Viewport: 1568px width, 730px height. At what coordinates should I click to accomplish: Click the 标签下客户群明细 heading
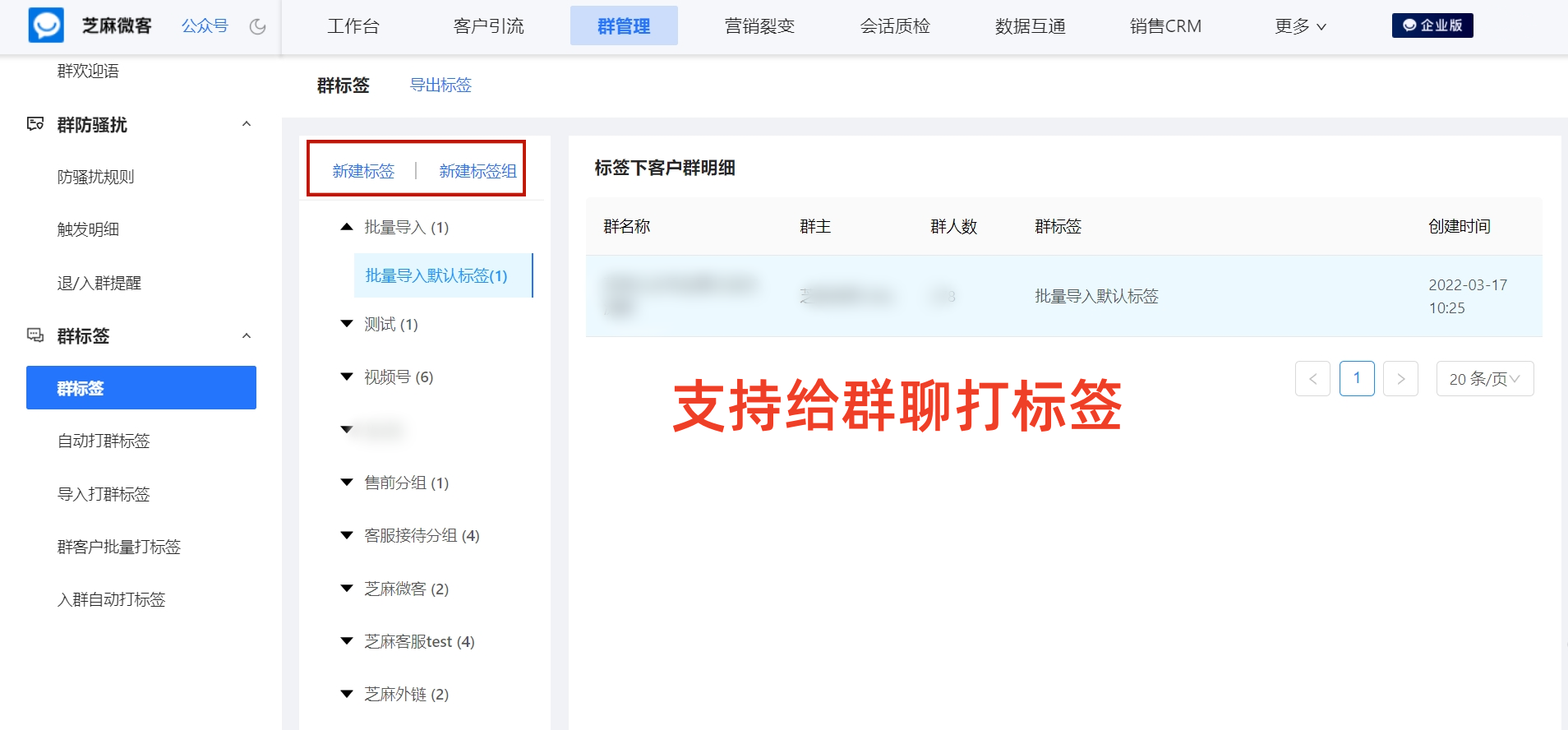coord(665,168)
